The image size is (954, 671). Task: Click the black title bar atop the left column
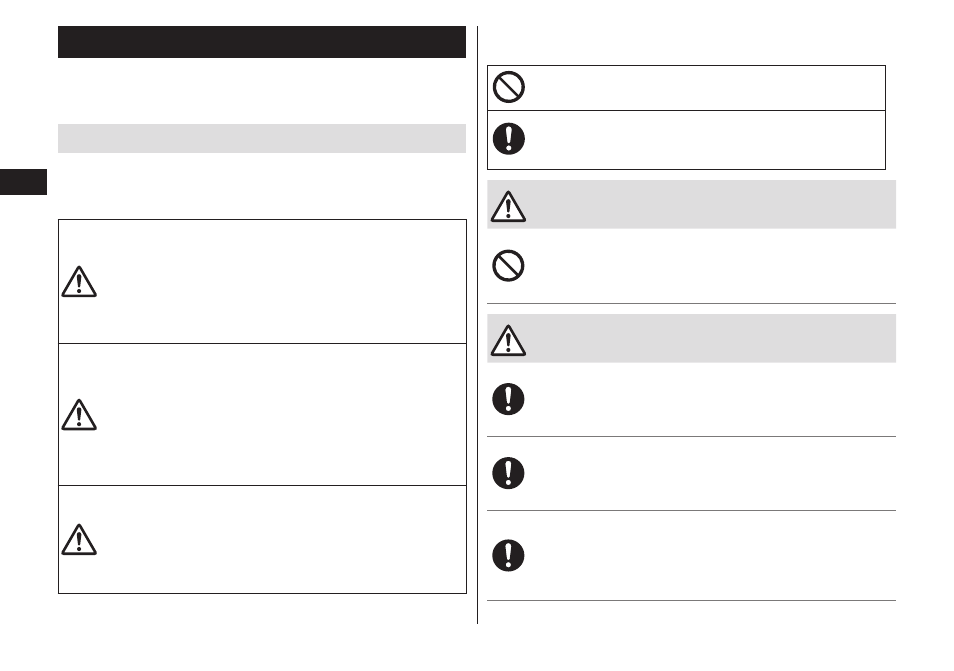point(262,42)
